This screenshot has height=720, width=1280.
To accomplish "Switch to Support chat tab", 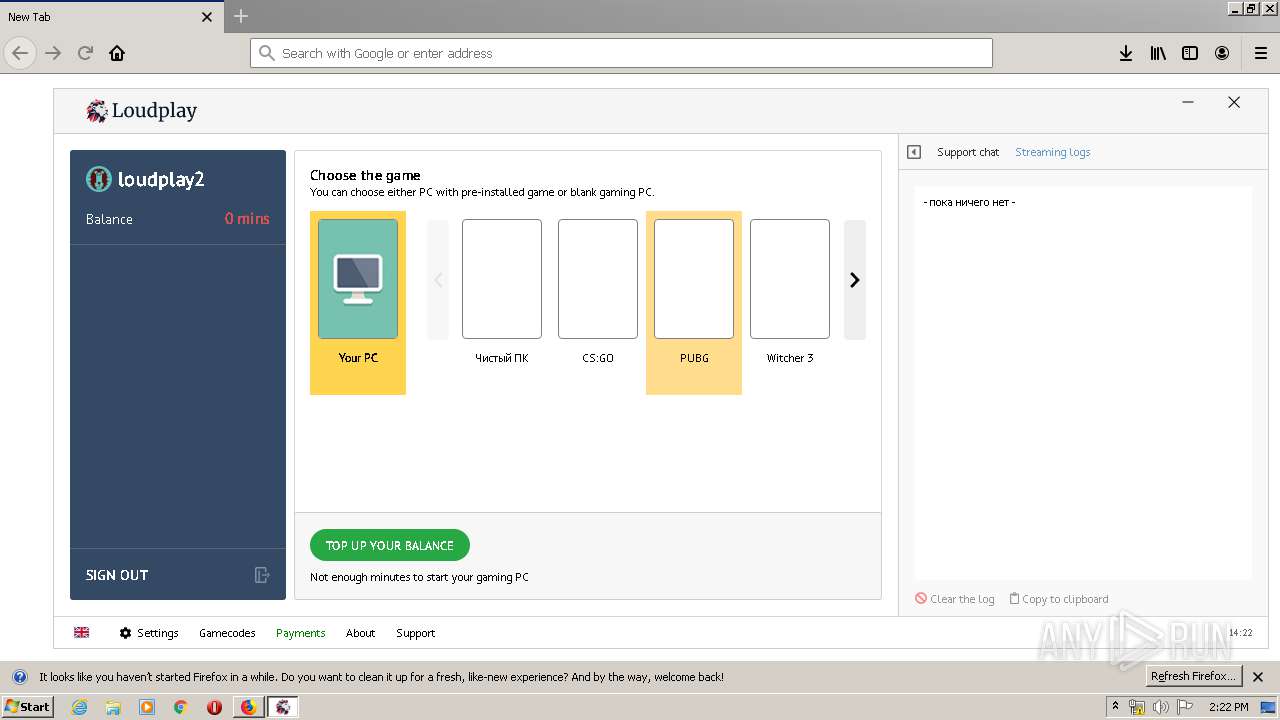I will point(968,152).
